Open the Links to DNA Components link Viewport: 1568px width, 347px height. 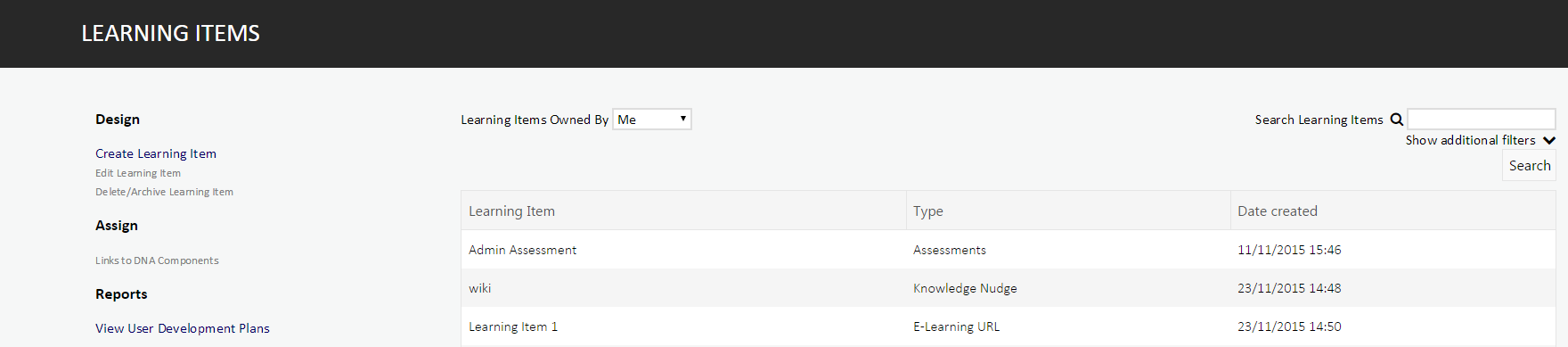click(x=157, y=260)
